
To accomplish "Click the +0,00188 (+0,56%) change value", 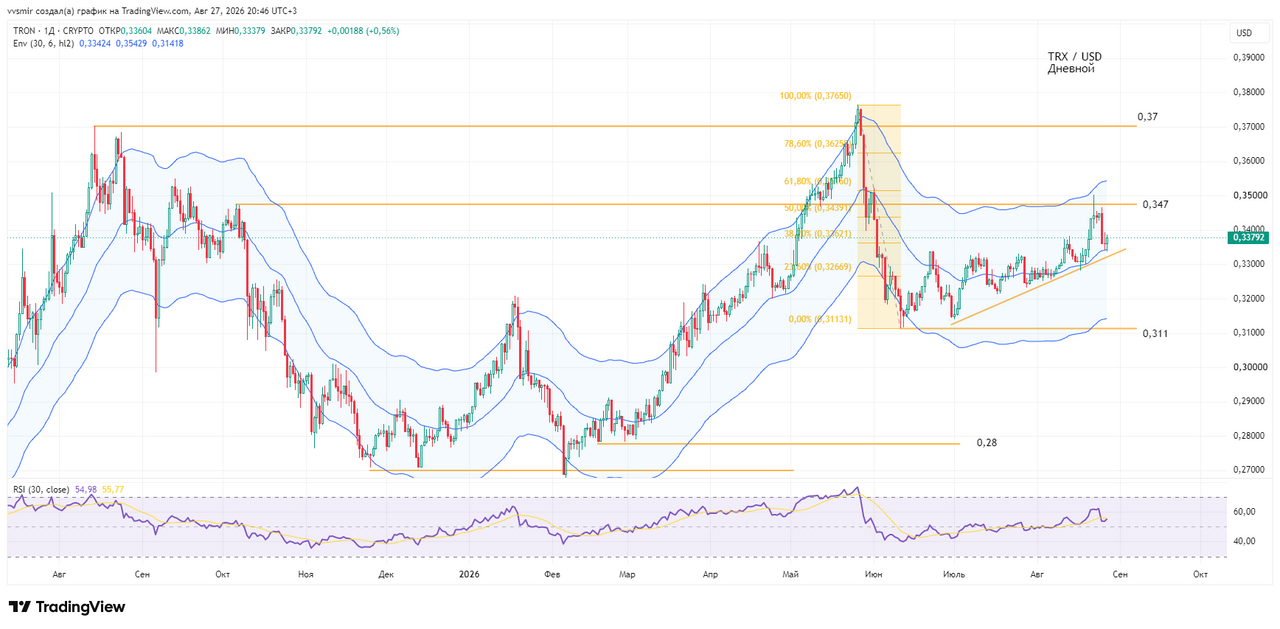I will click(x=362, y=31).
